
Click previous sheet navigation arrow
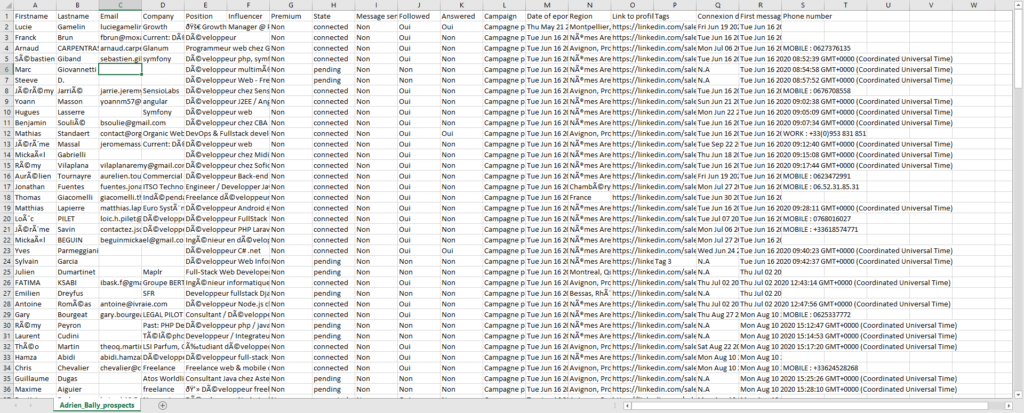[x=13, y=405]
